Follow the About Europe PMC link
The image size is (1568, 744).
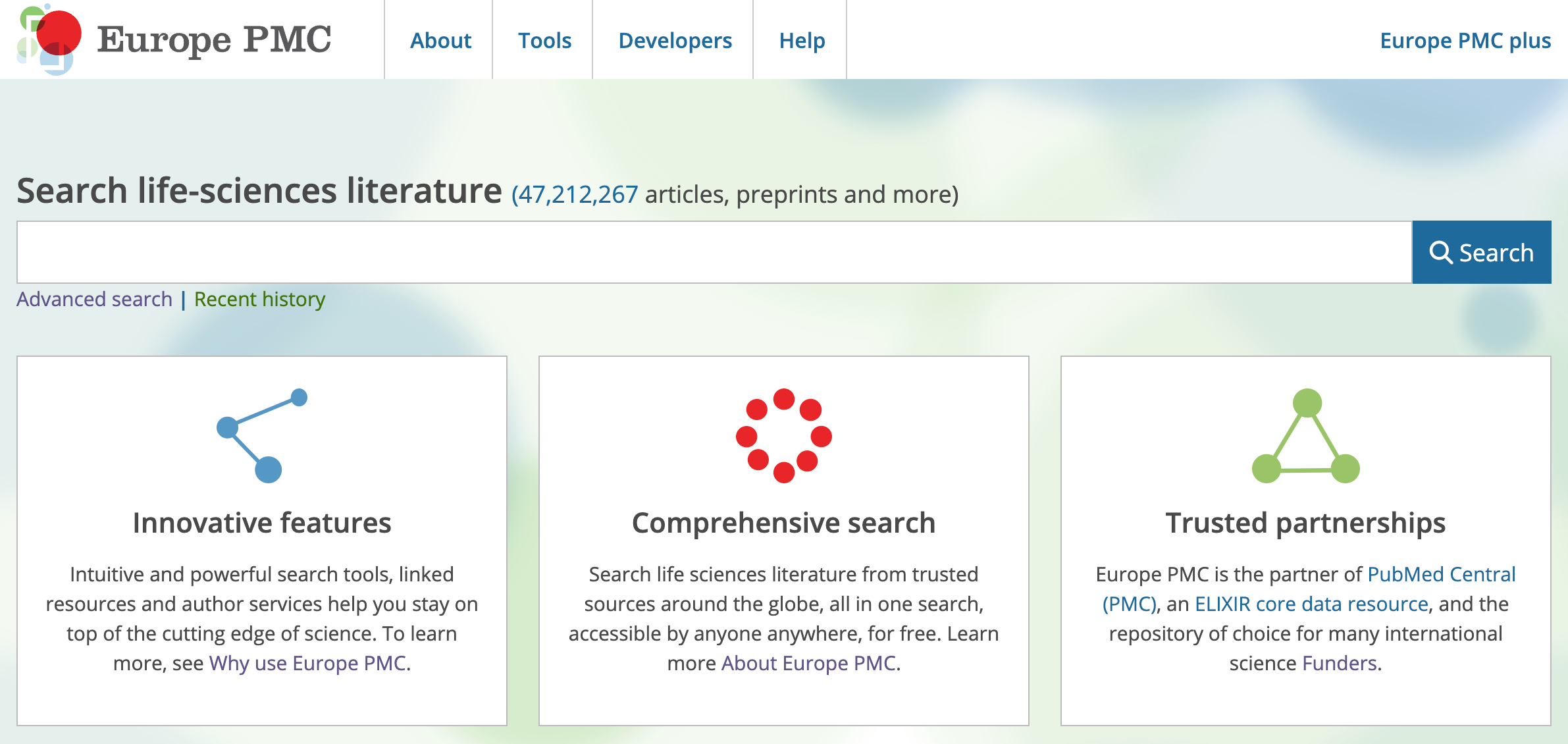tap(808, 663)
